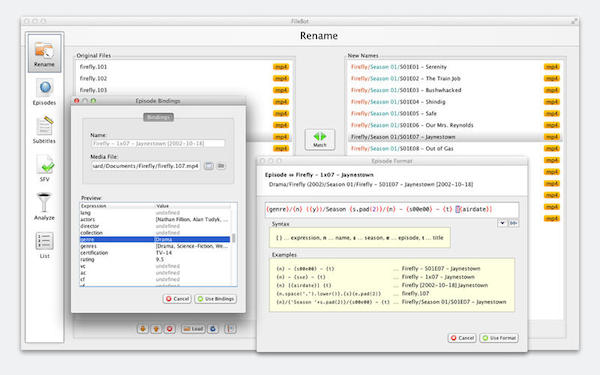Screen dimensions: 600x375
Task: Open the SFV checksum panel
Action: click(x=44, y=168)
